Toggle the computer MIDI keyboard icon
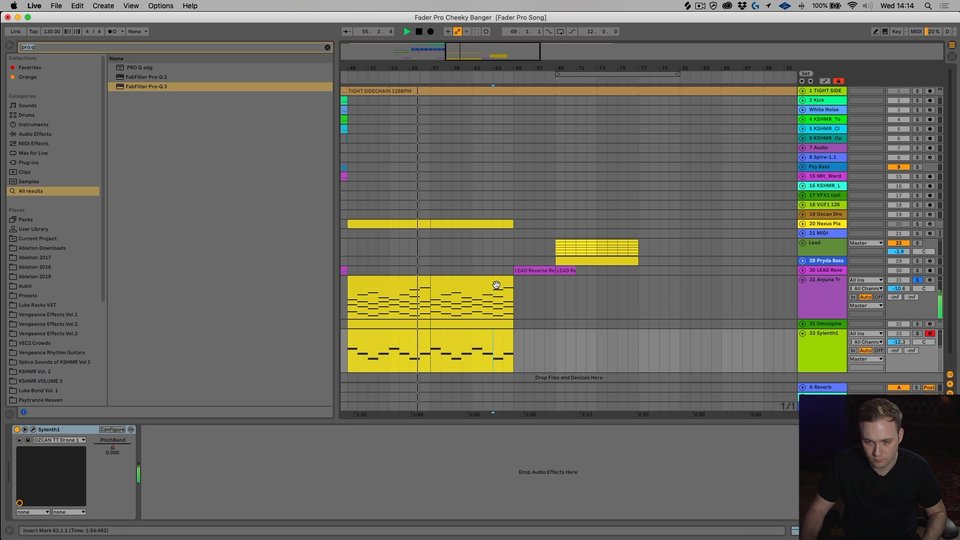Viewport: 960px width, 540px height. pyautogui.click(x=885, y=31)
